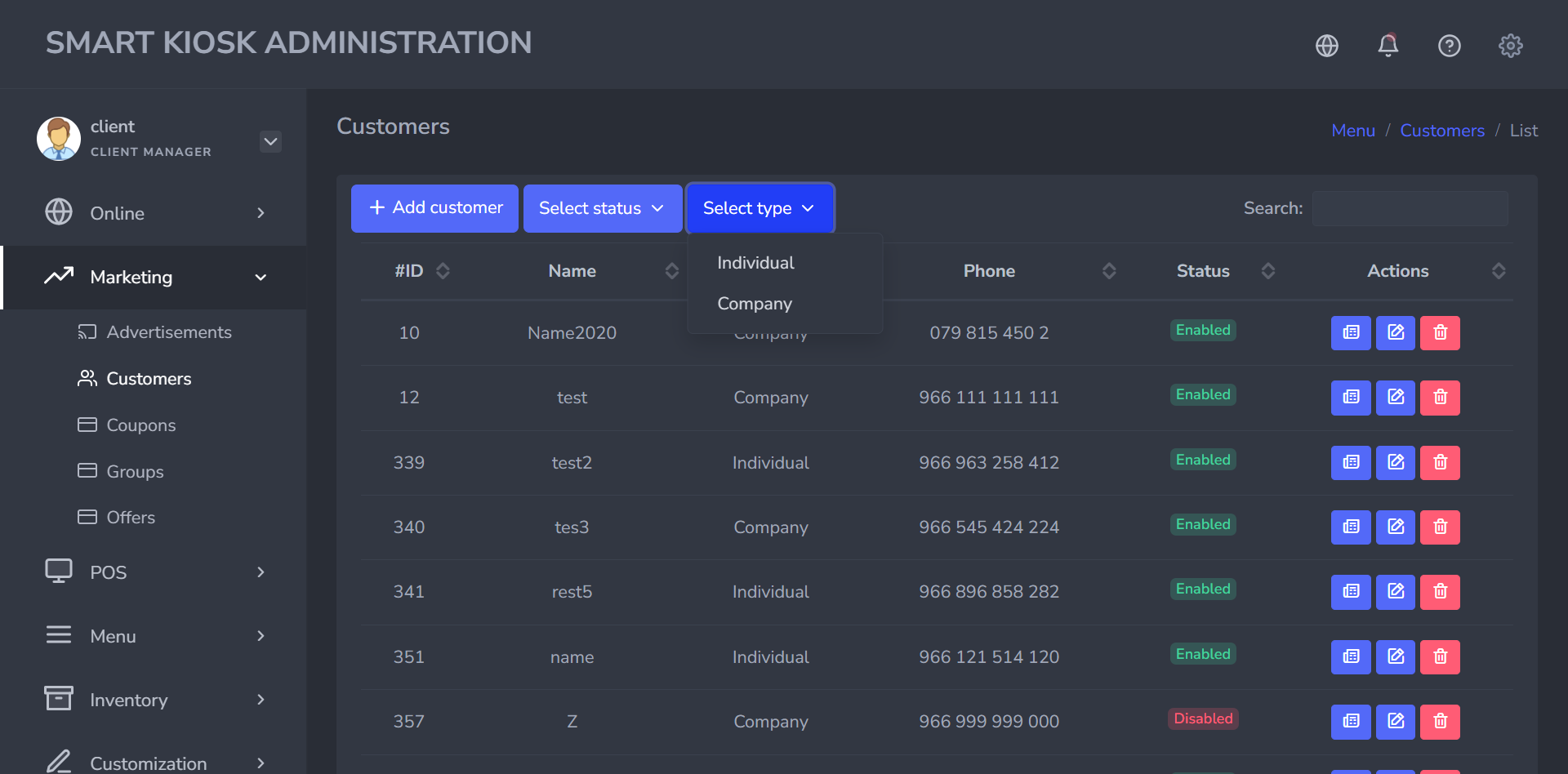1568x774 pixels.
Task: Open the Select status dropdown
Action: [x=603, y=208]
